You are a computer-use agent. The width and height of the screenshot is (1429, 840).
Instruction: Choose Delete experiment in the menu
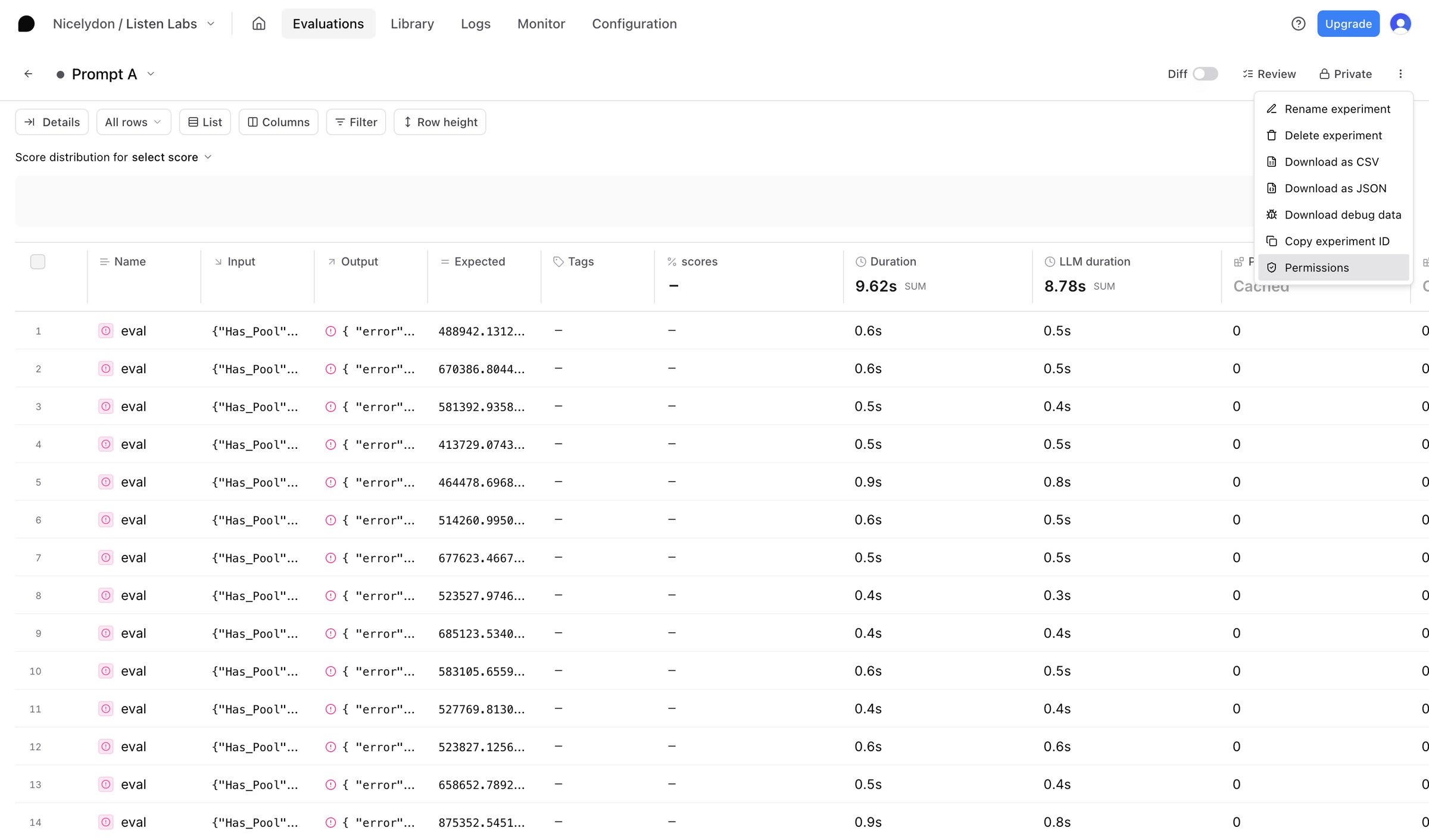coord(1333,135)
